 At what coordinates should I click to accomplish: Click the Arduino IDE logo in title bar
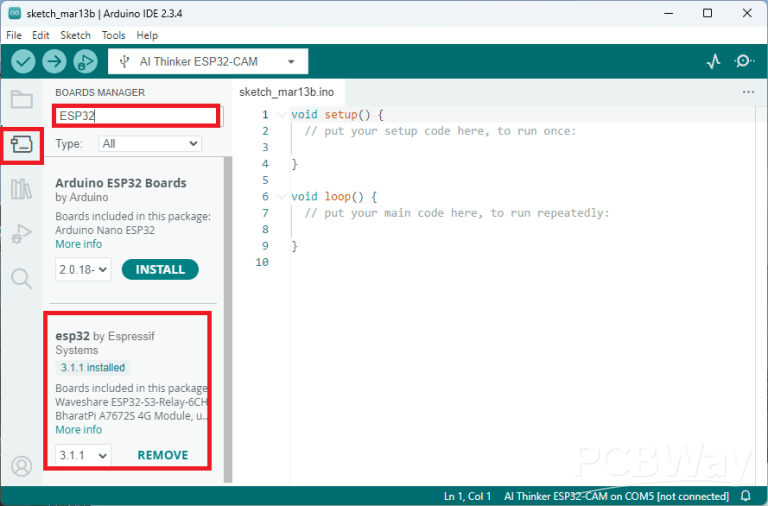pyautogui.click(x=14, y=13)
